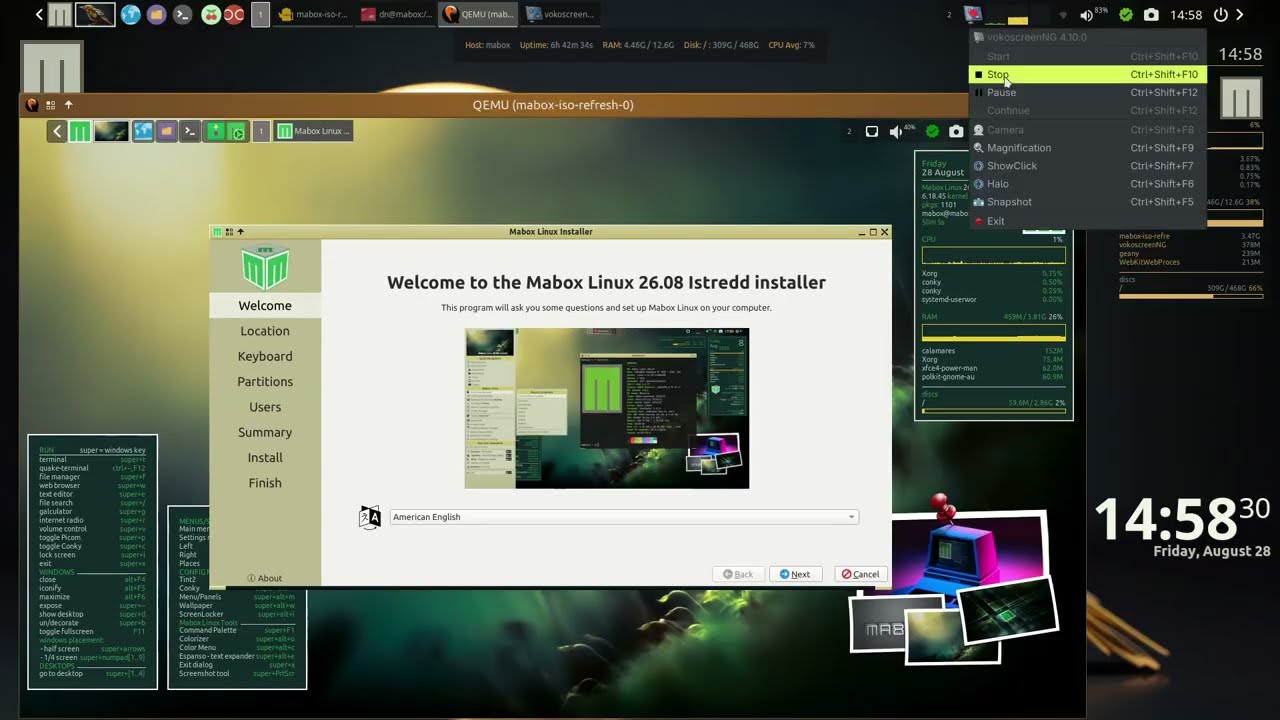Collapse the guest panel with left arrow

coord(58,131)
